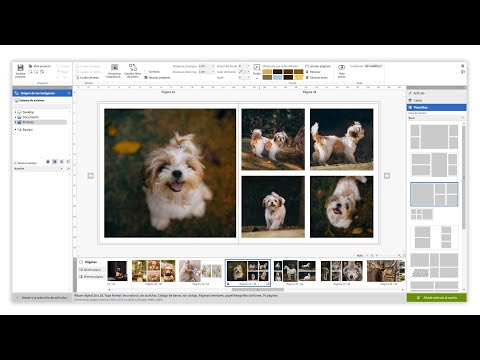Image resolution: width=480 pixels, height=360 pixels.
Task: Click the Cambiar línea de diseño icon
Action: [x=132, y=68]
